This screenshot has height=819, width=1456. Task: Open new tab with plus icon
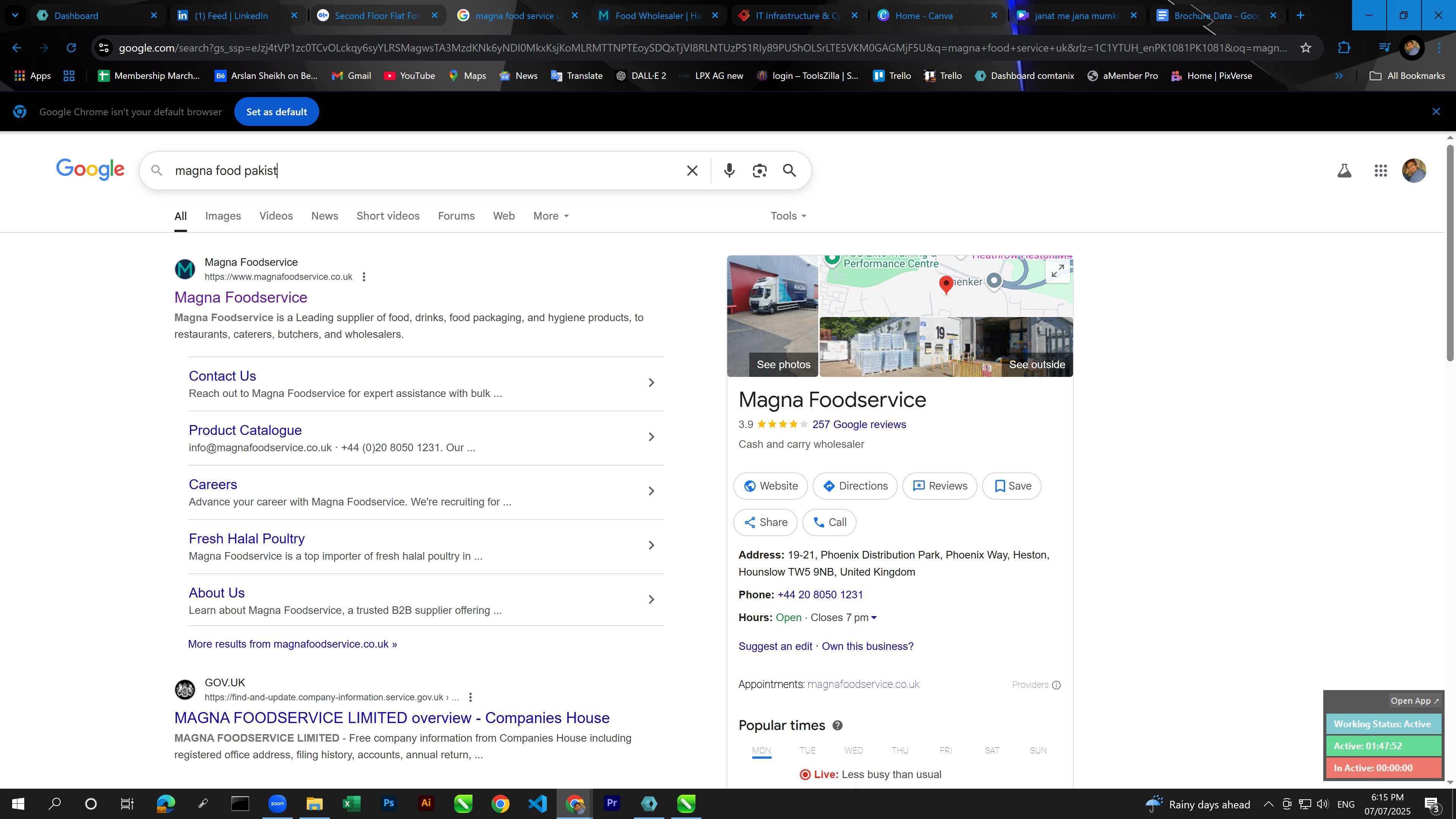coord(1301,15)
